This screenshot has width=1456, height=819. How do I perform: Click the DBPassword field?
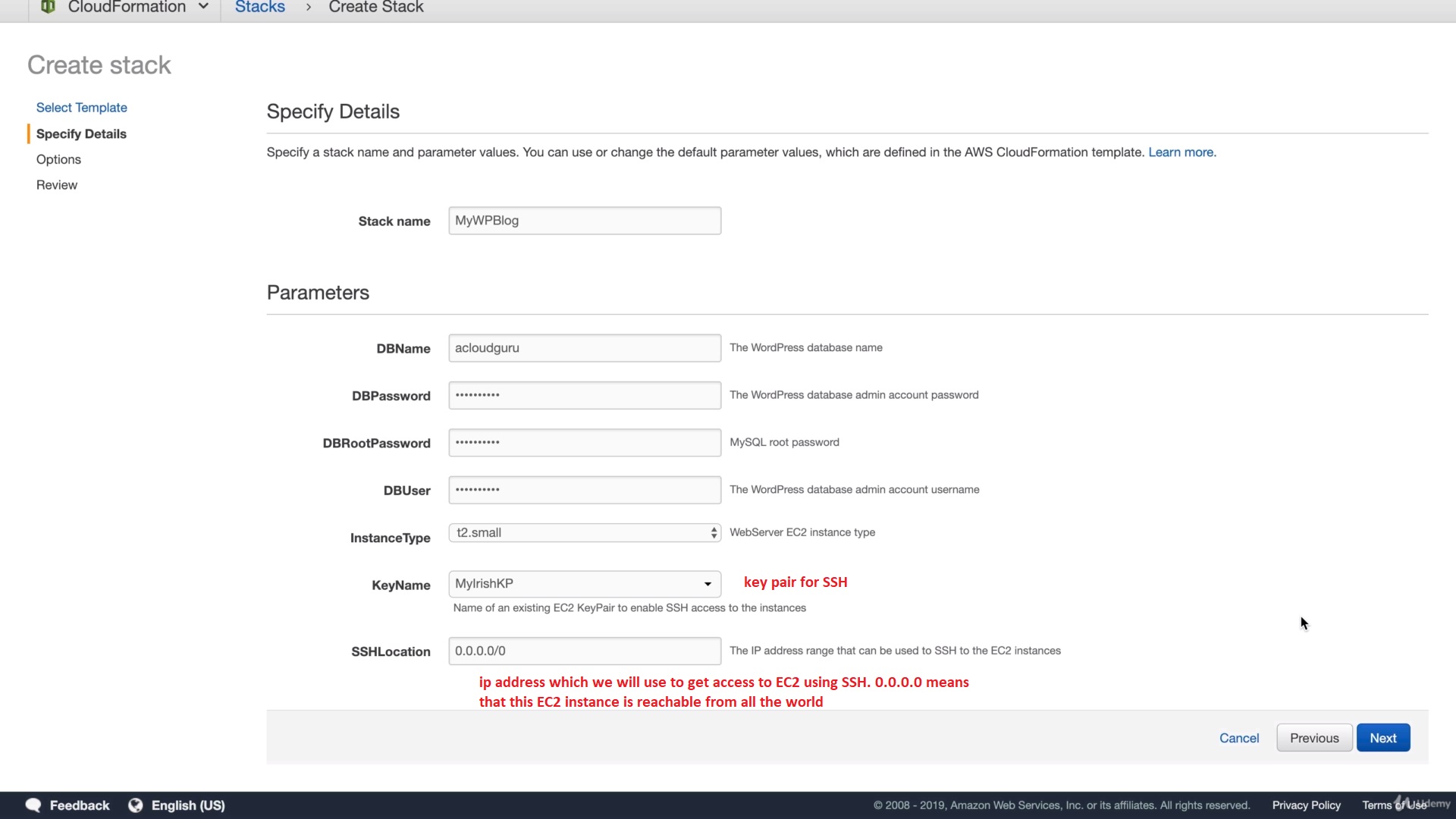click(584, 395)
